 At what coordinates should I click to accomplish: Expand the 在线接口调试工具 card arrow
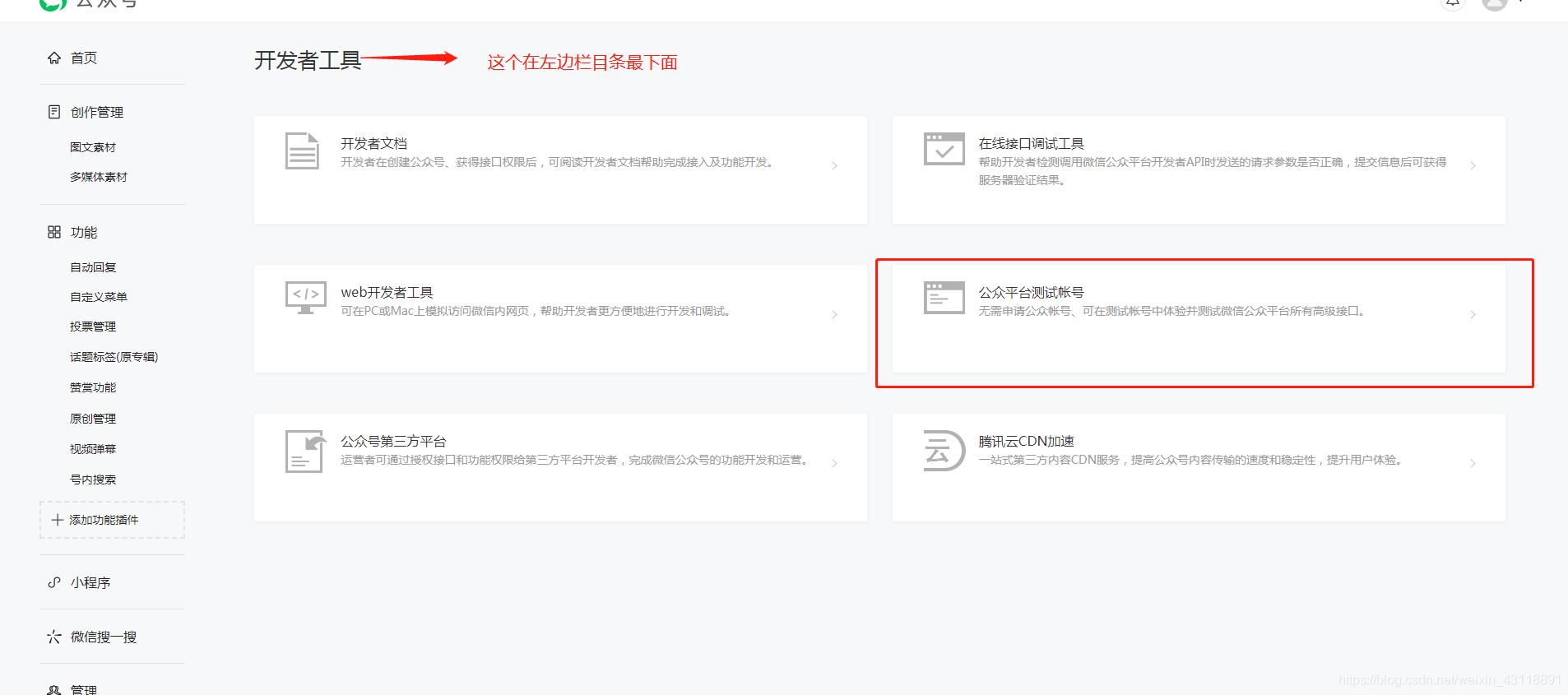(x=1473, y=165)
